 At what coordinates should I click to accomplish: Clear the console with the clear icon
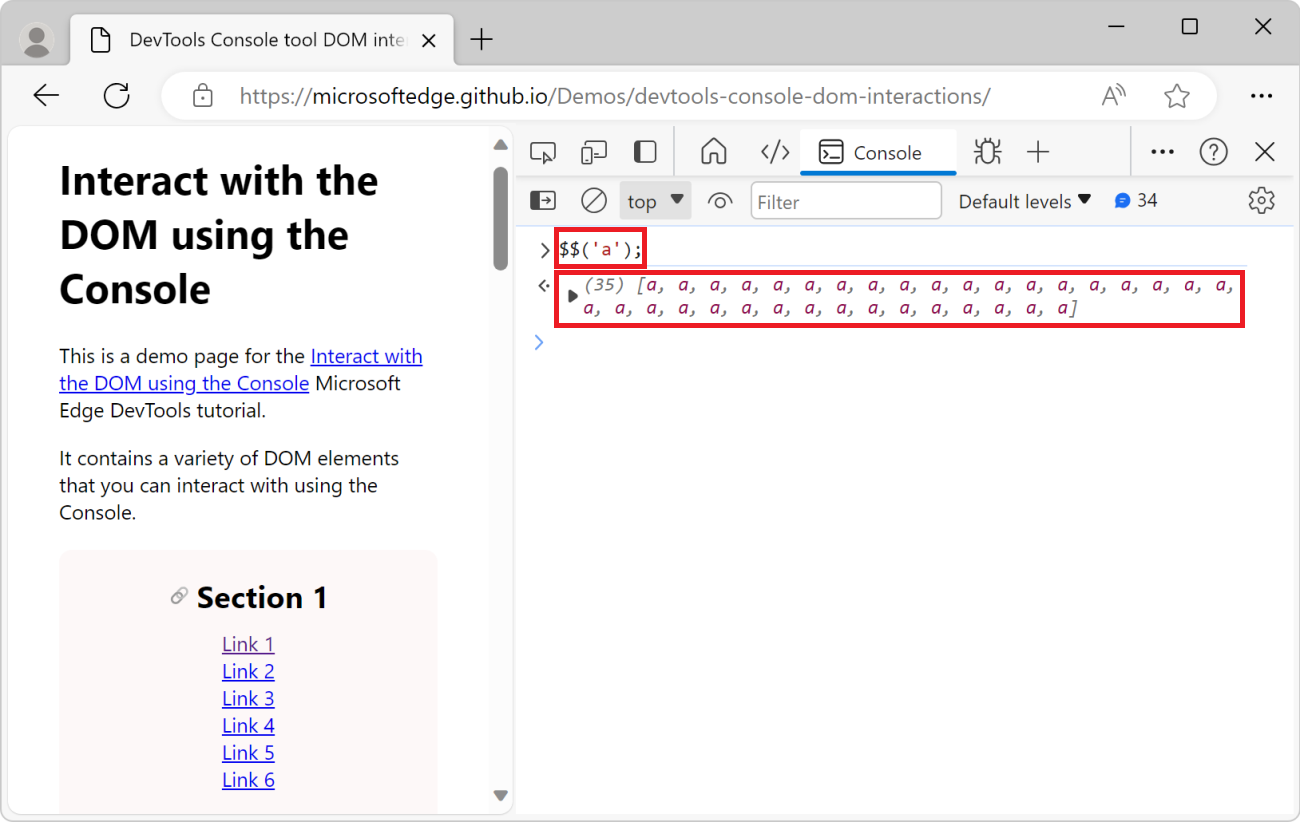pos(593,200)
